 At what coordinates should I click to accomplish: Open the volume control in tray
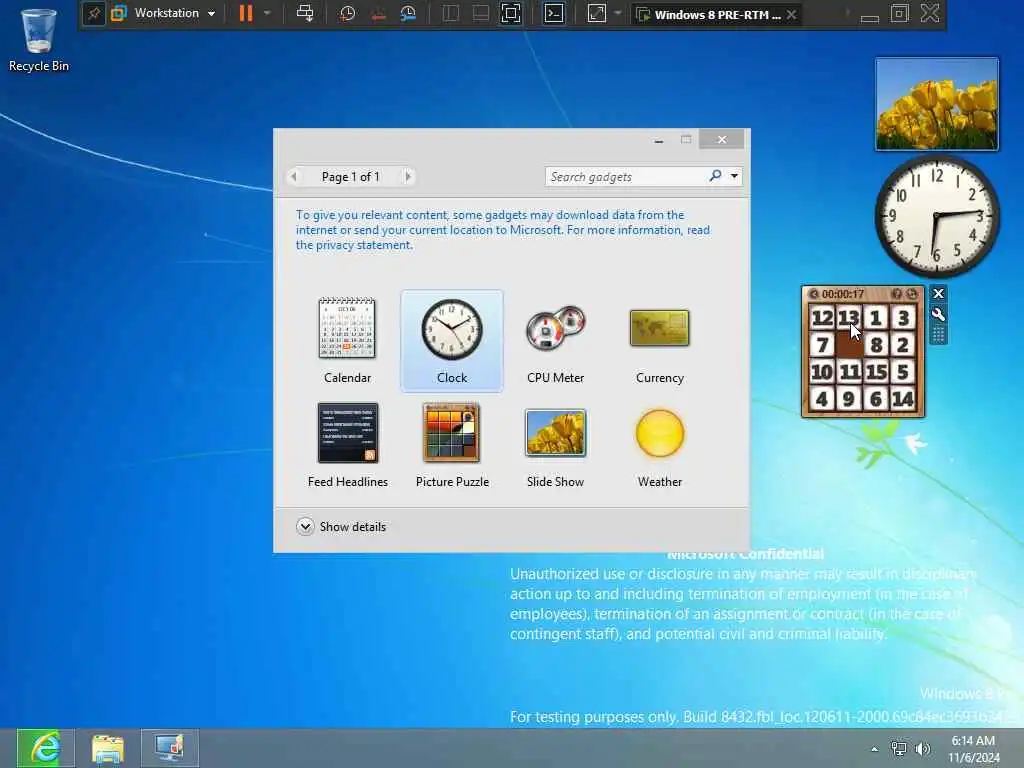point(923,749)
